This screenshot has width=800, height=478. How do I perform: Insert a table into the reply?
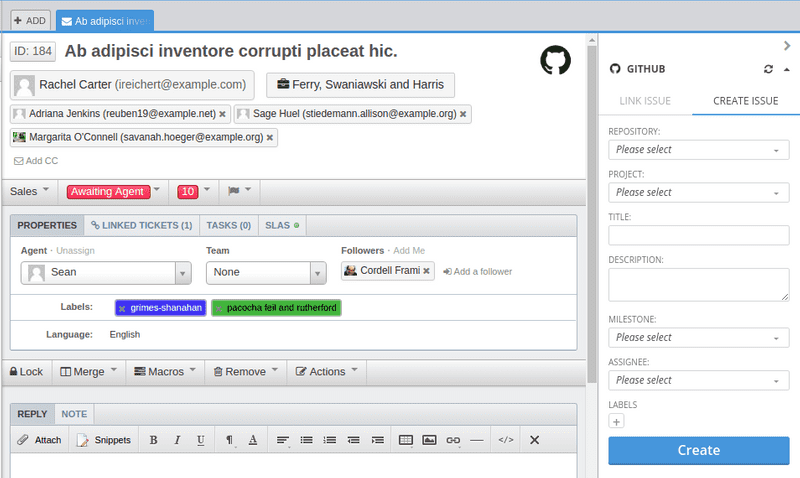tap(406, 440)
